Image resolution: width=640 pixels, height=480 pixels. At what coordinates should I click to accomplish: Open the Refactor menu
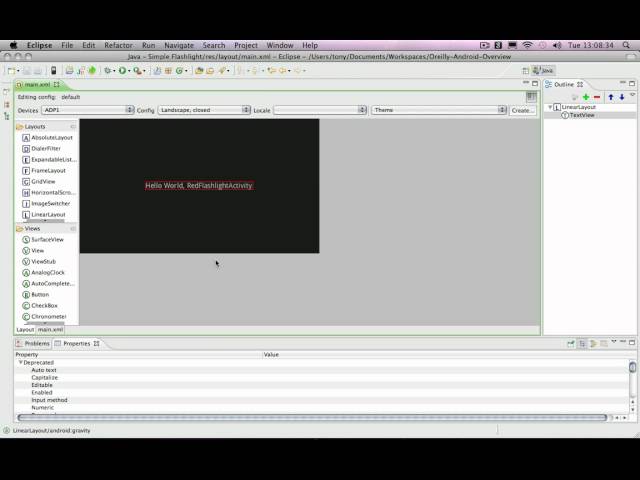tap(118, 45)
